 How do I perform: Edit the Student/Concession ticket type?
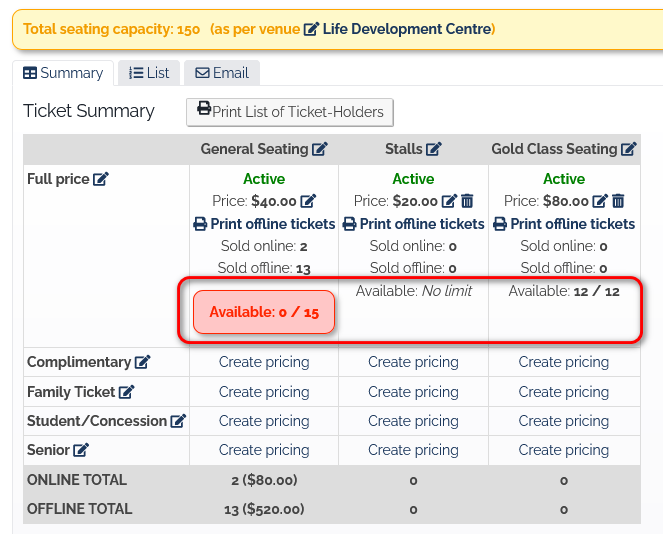[178, 421]
